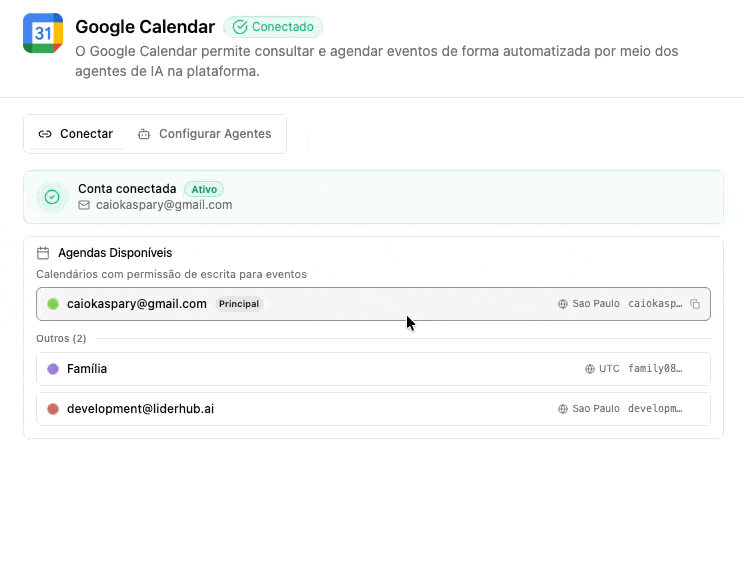744x574 pixels.
Task: Click the developm… calendar ID
Action: tap(655, 408)
